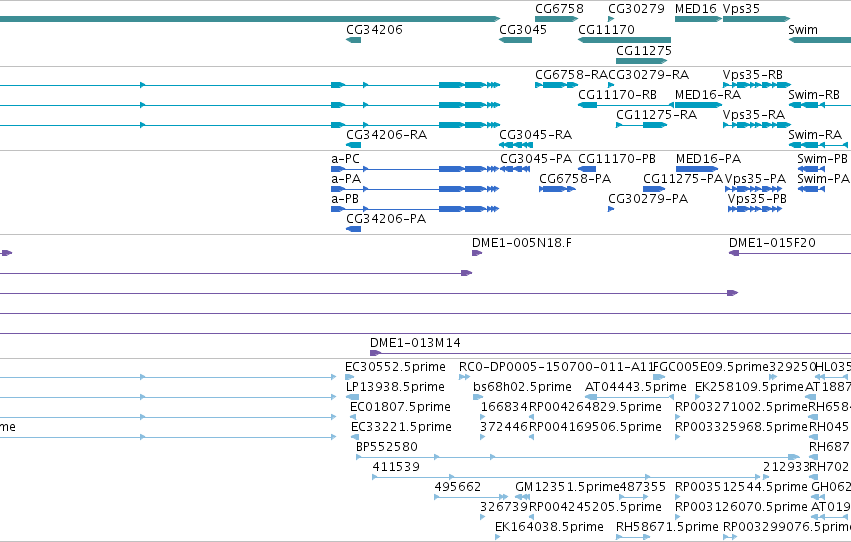The height and width of the screenshot is (542, 851).
Task: Select transcript Swim-RB
Action: [820, 105]
